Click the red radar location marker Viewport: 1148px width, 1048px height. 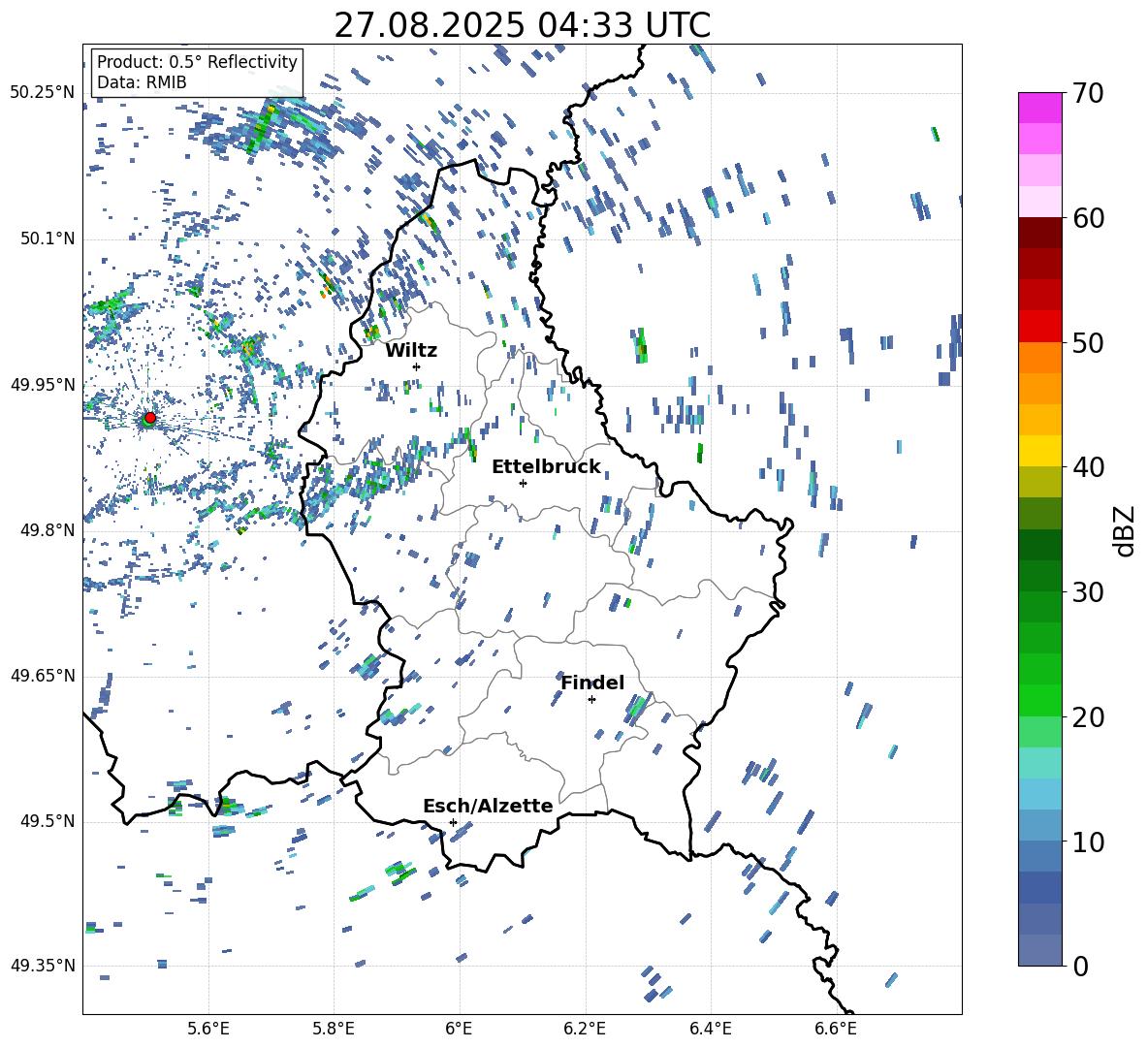150,417
